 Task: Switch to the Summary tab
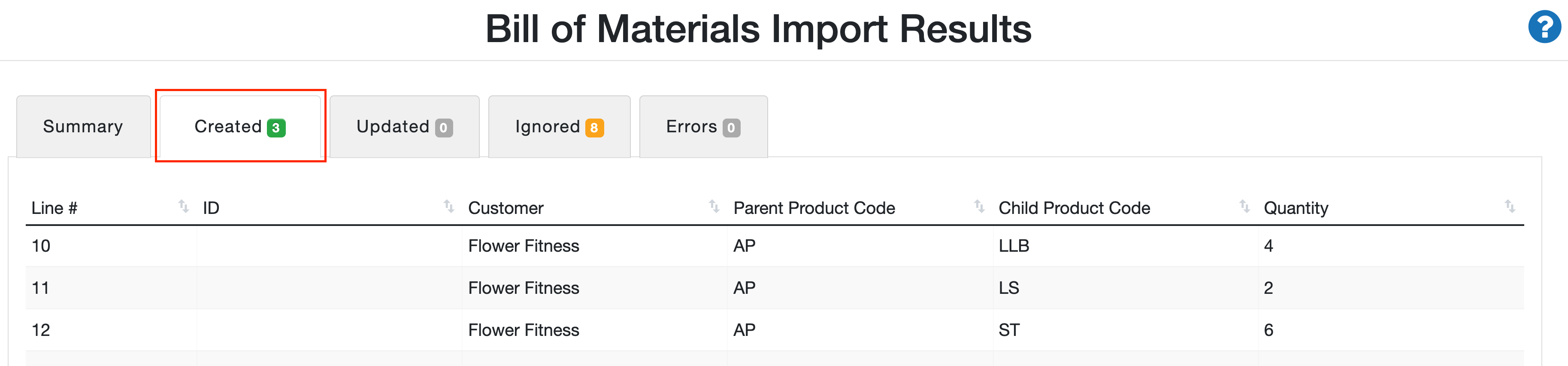coord(83,127)
